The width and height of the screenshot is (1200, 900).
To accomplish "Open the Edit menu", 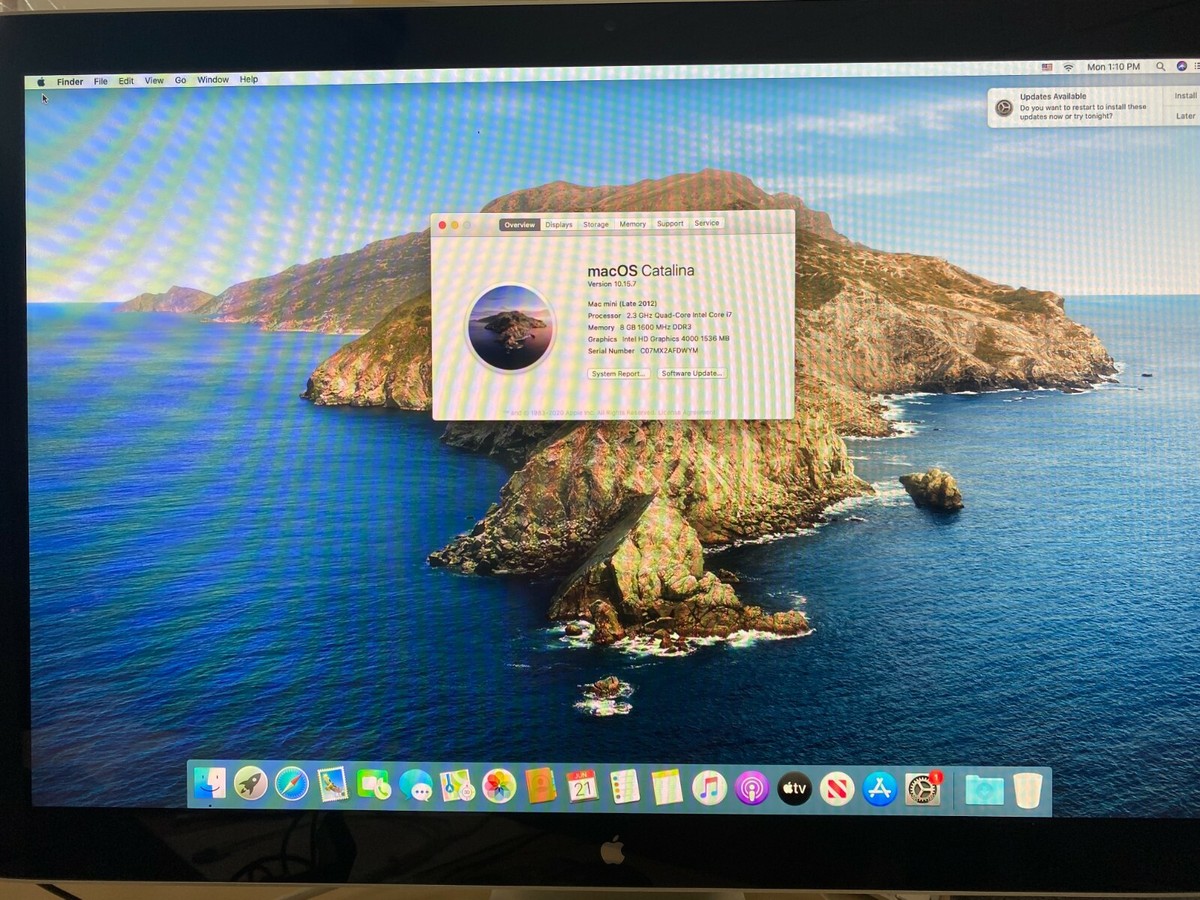I will pyautogui.click(x=126, y=81).
